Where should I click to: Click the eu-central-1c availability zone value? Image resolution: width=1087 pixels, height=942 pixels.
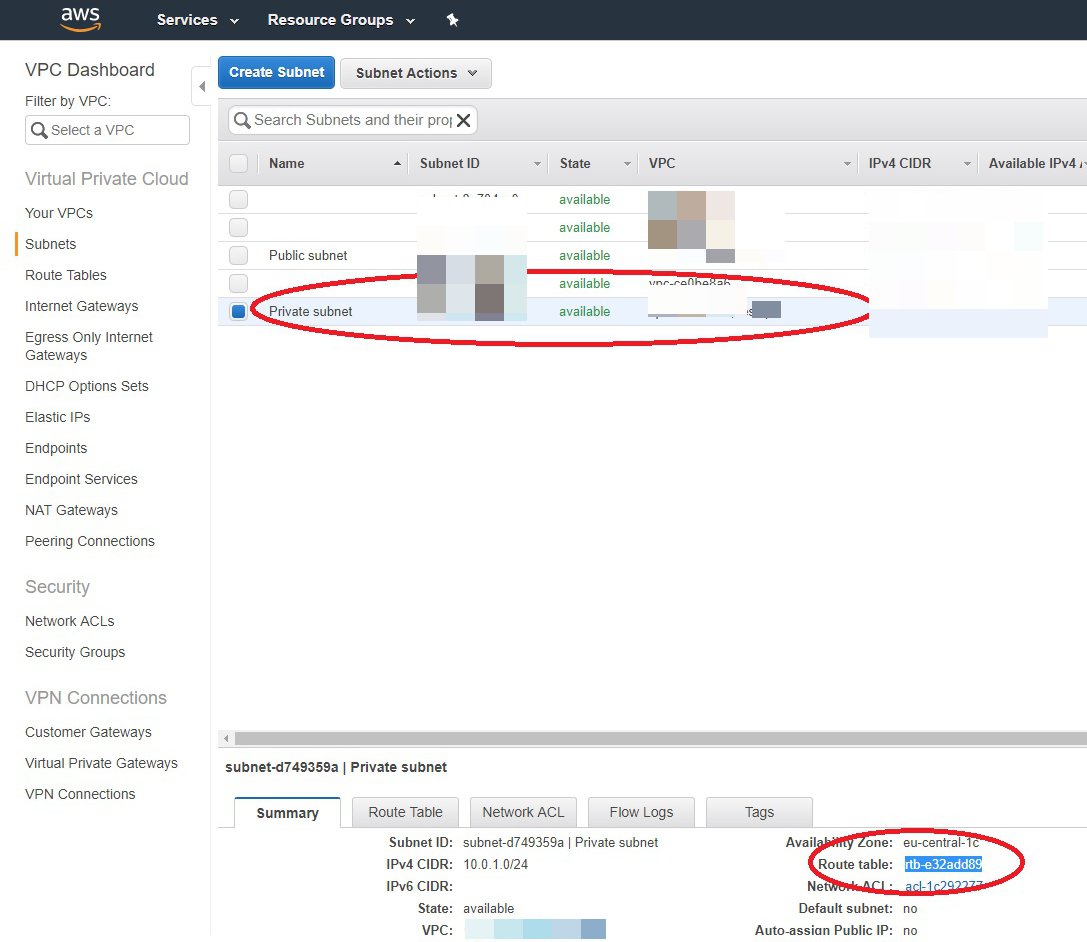941,842
